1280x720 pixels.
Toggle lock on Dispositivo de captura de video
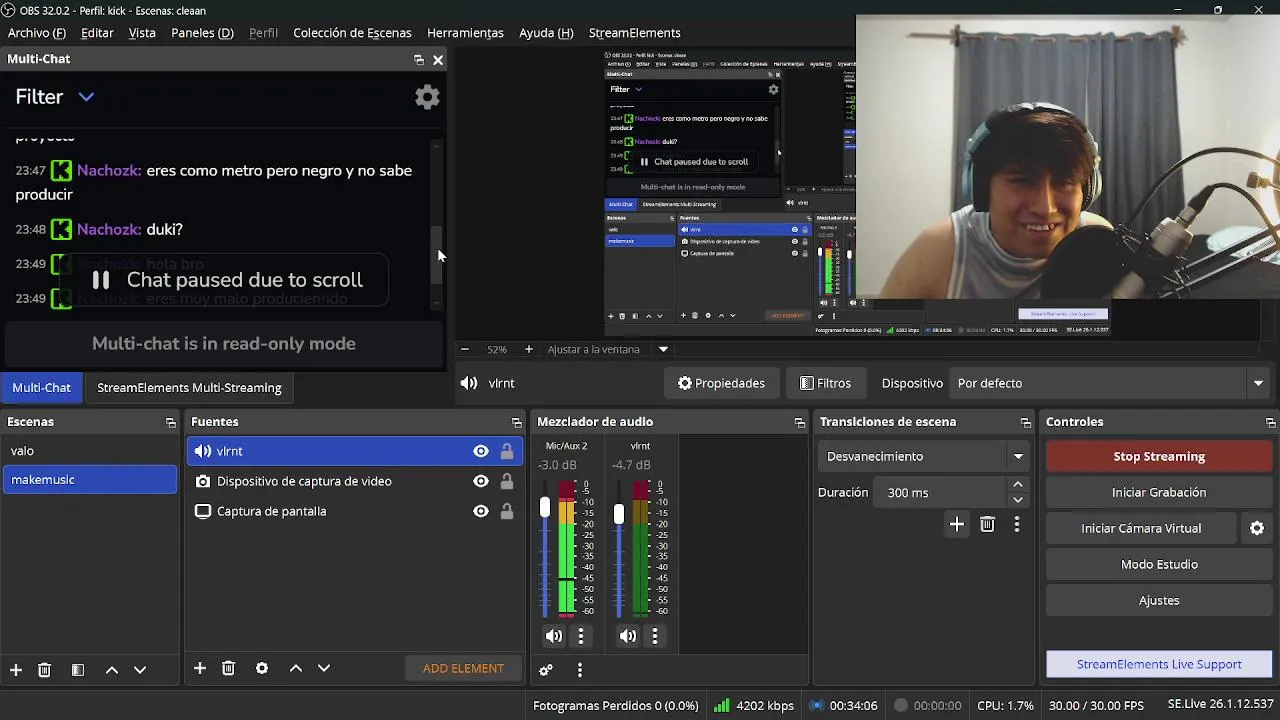[x=507, y=481]
